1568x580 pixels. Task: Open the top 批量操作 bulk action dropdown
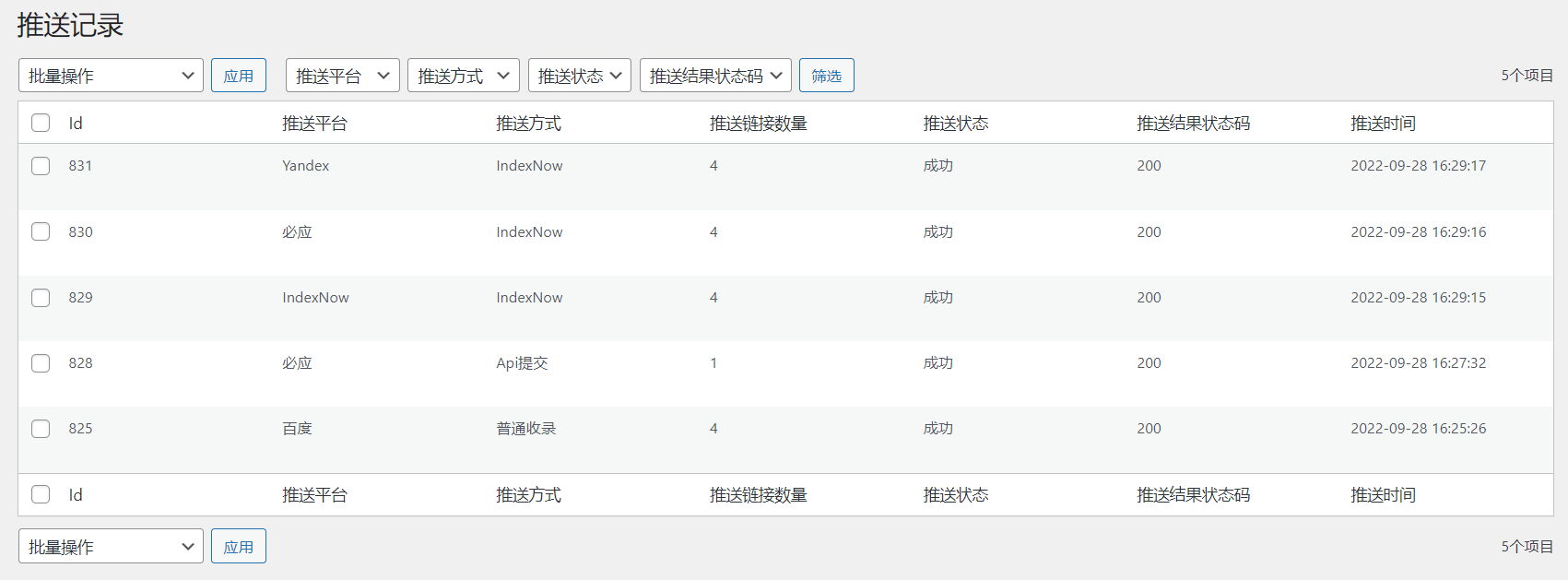(x=111, y=76)
